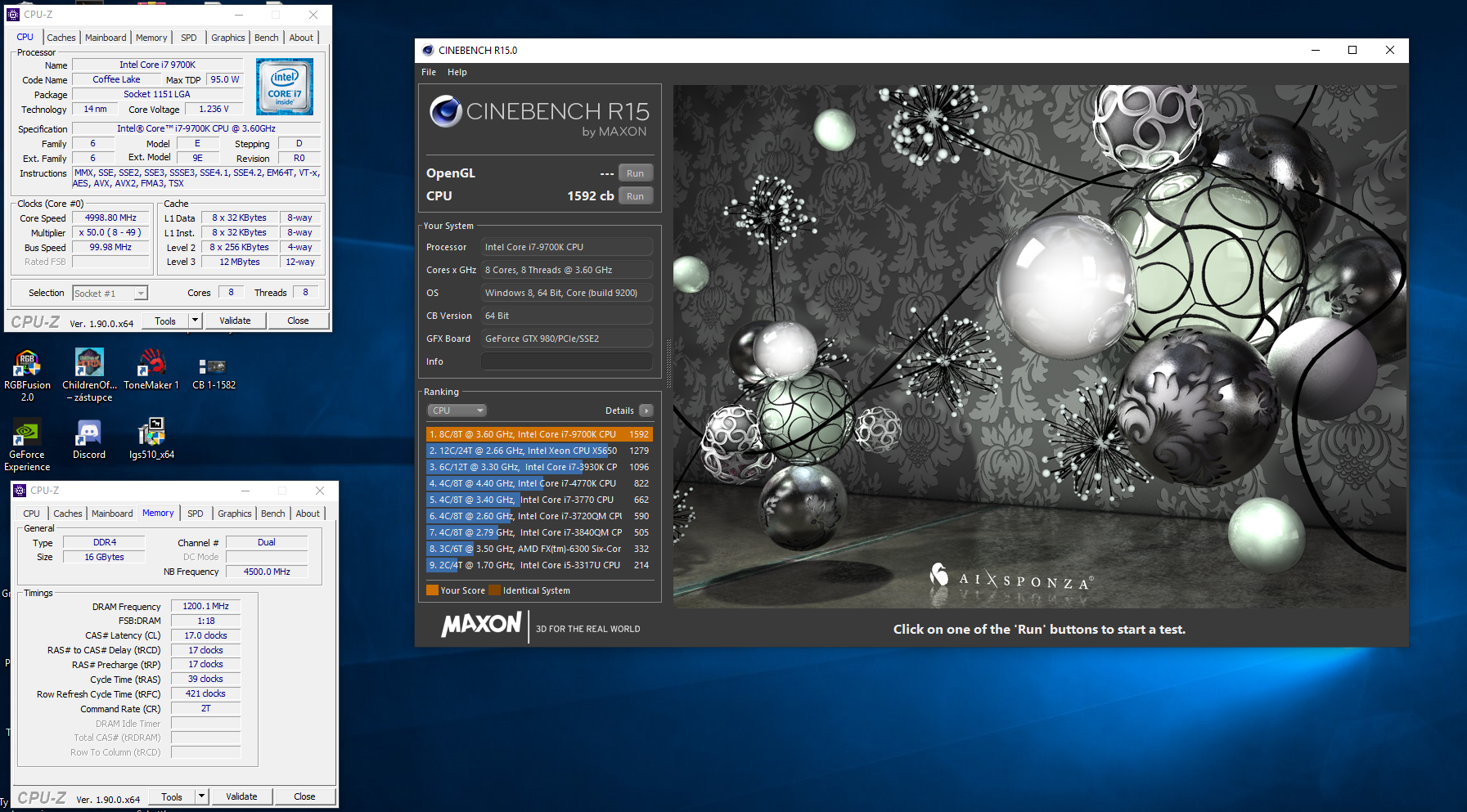Click Core Speed value 4998.80 MHz
This screenshot has height=812, width=1467.
coord(110,218)
